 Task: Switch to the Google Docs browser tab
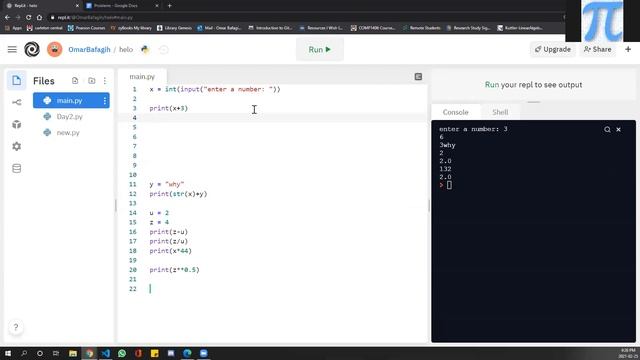tap(121, 6)
